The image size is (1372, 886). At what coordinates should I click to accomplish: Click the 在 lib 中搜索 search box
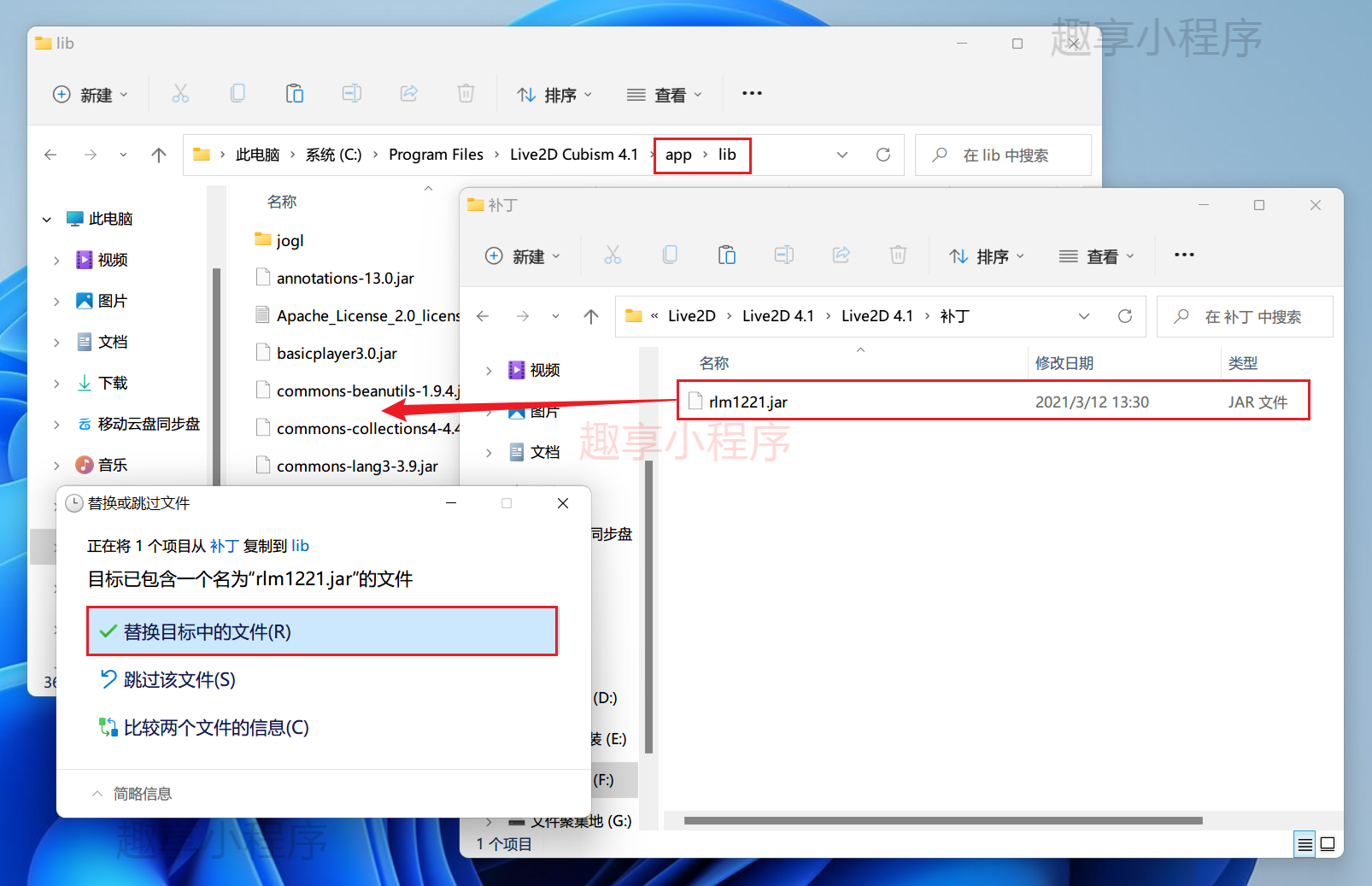click(x=1003, y=155)
